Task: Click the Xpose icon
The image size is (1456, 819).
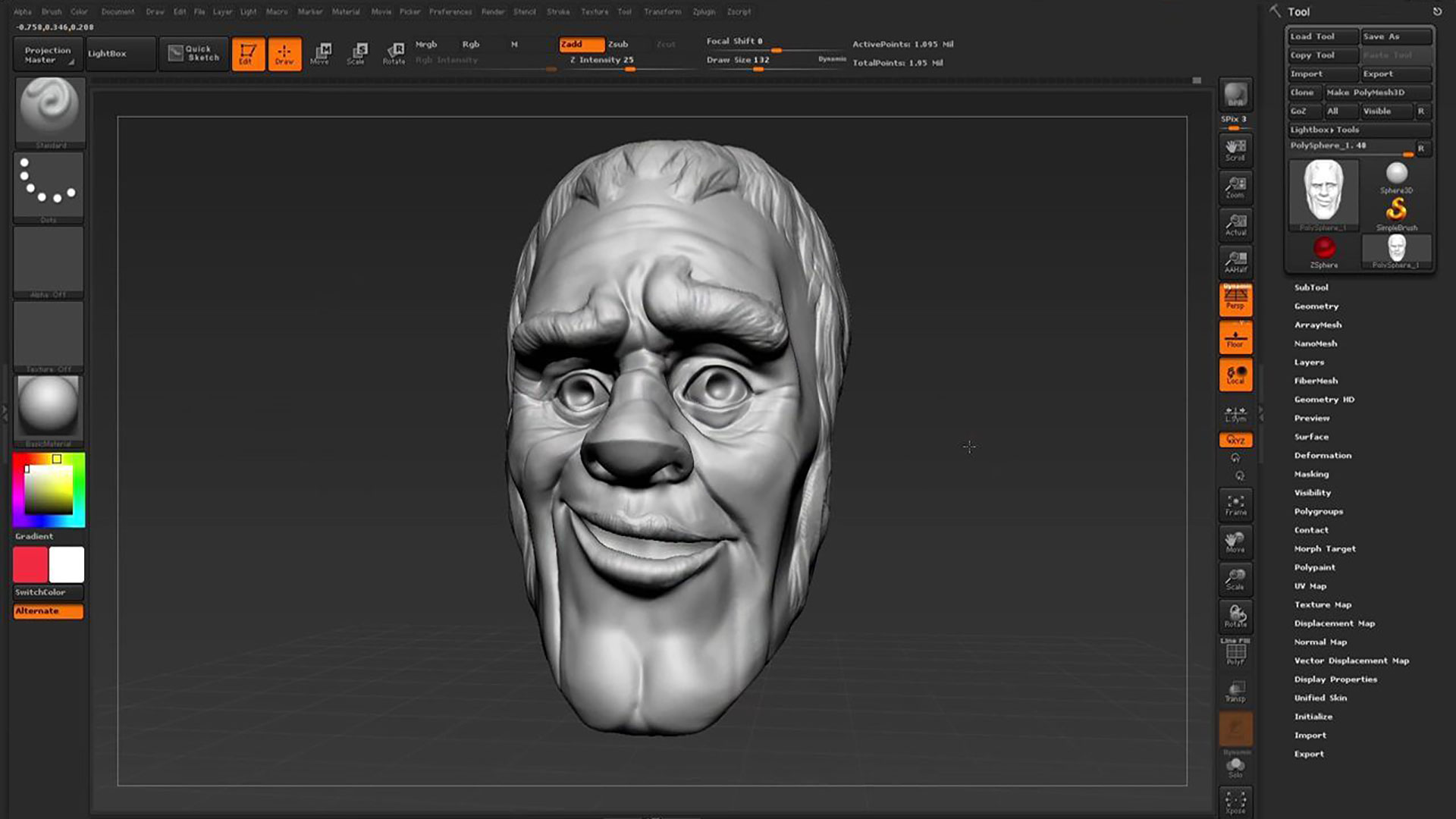Action: [1235, 802]
